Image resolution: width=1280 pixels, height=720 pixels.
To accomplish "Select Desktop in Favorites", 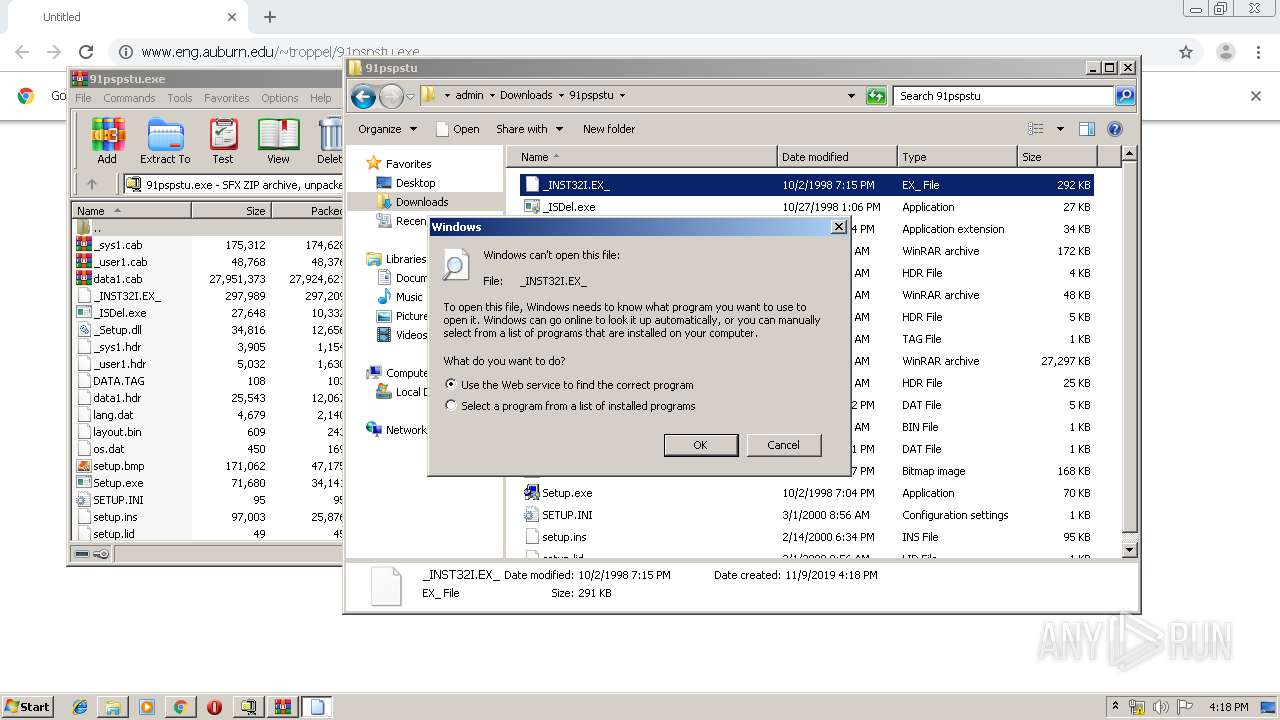I will (415, 183).
